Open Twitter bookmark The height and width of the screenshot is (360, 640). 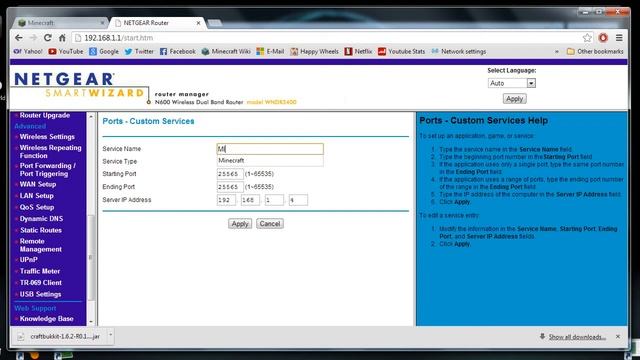coord(139,51)
